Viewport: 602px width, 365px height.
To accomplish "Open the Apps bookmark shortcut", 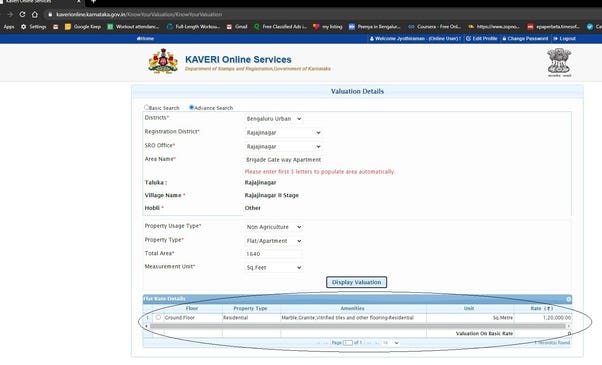I will pyautogui.click(x=9, y=26).
